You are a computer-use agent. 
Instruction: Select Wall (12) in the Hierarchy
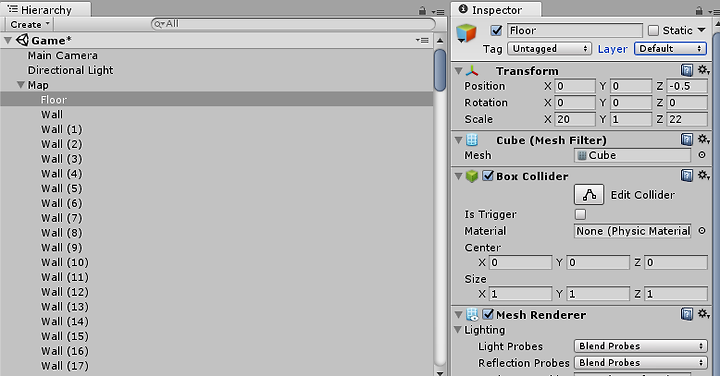pyautogui.click(x=65, y=292)
